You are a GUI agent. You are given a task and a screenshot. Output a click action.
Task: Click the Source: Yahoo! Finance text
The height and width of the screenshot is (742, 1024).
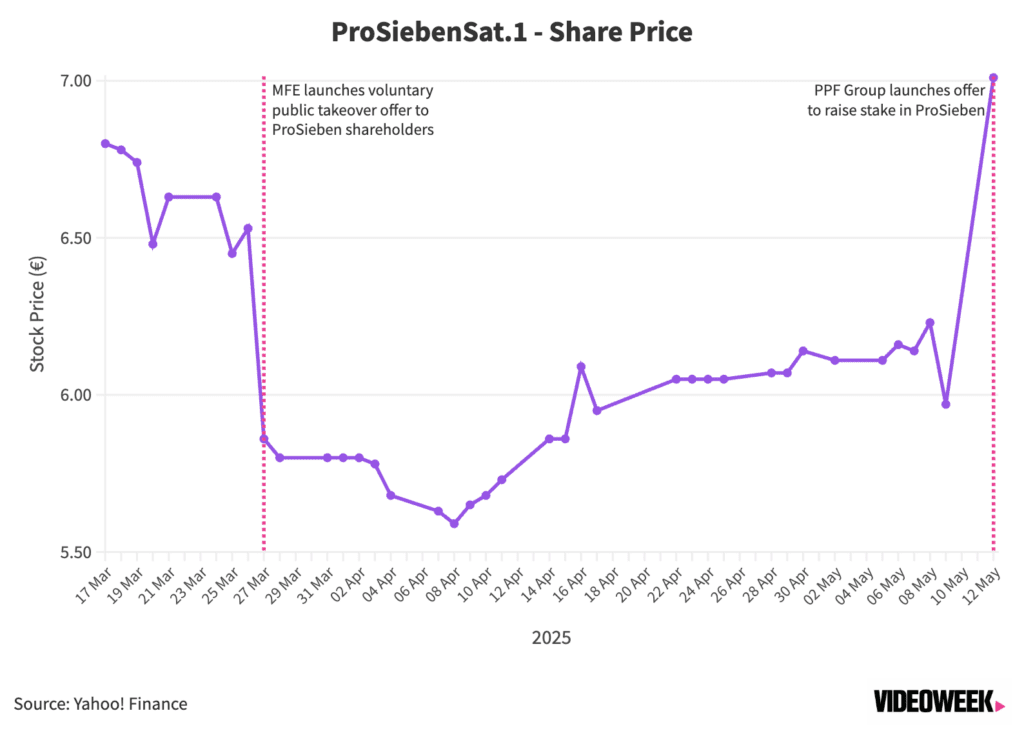tap(101, 703)
